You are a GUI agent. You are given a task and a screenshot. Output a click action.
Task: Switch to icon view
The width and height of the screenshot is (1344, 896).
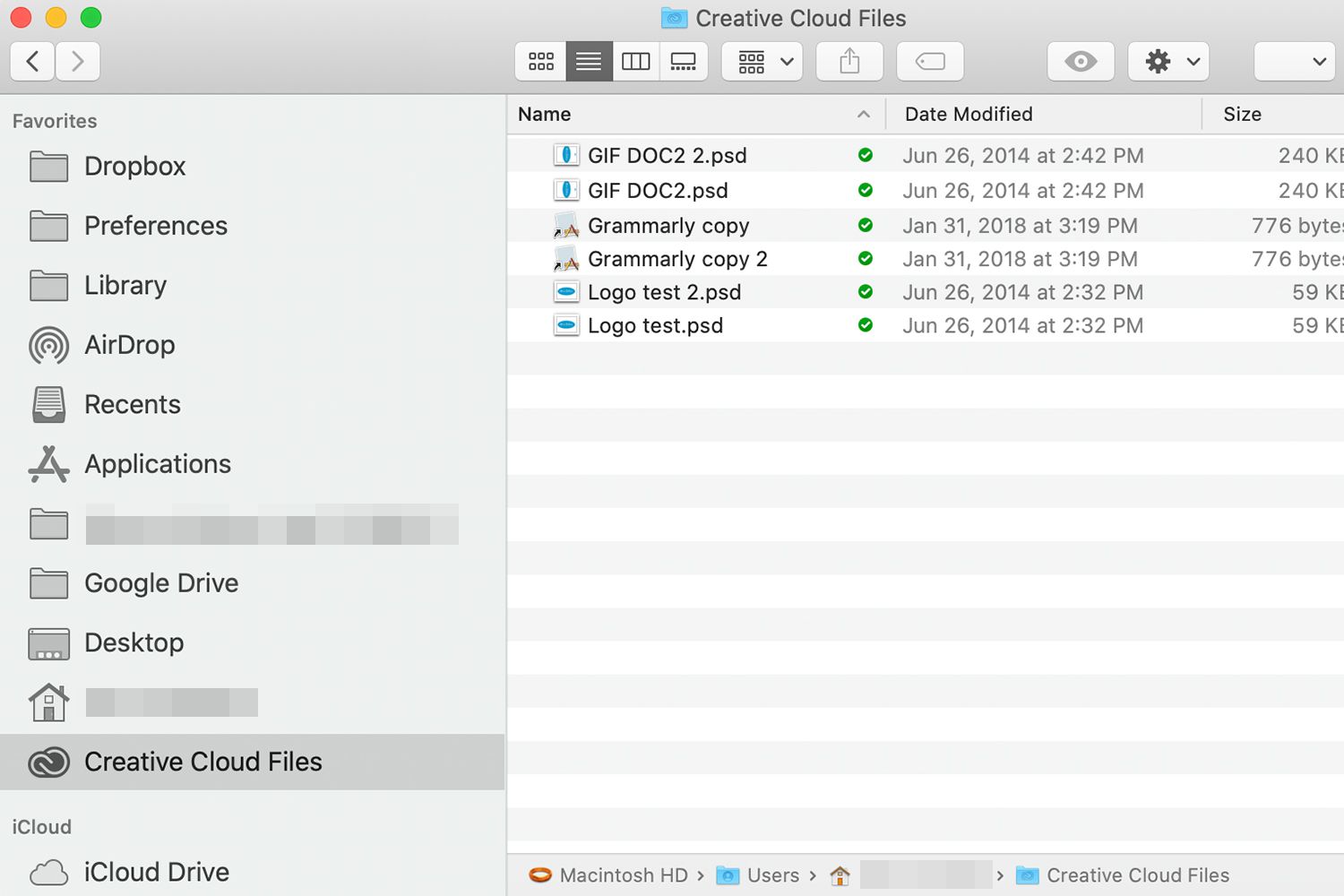[540, 61]
